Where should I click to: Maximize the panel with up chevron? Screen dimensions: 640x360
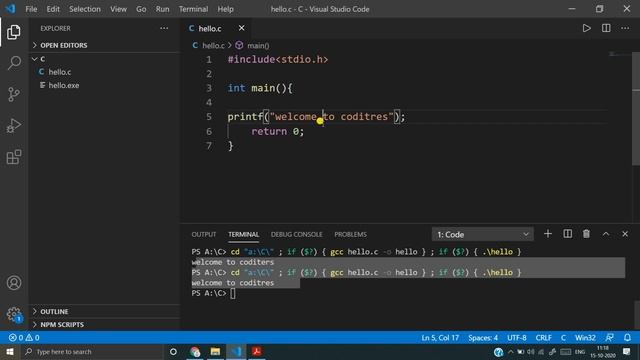coord(606,234)
